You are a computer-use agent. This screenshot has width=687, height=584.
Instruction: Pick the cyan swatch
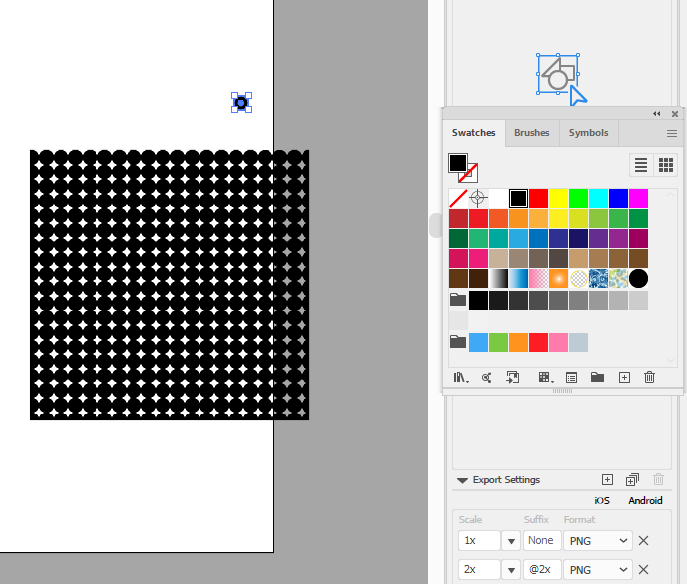click(x=598, y=198)
